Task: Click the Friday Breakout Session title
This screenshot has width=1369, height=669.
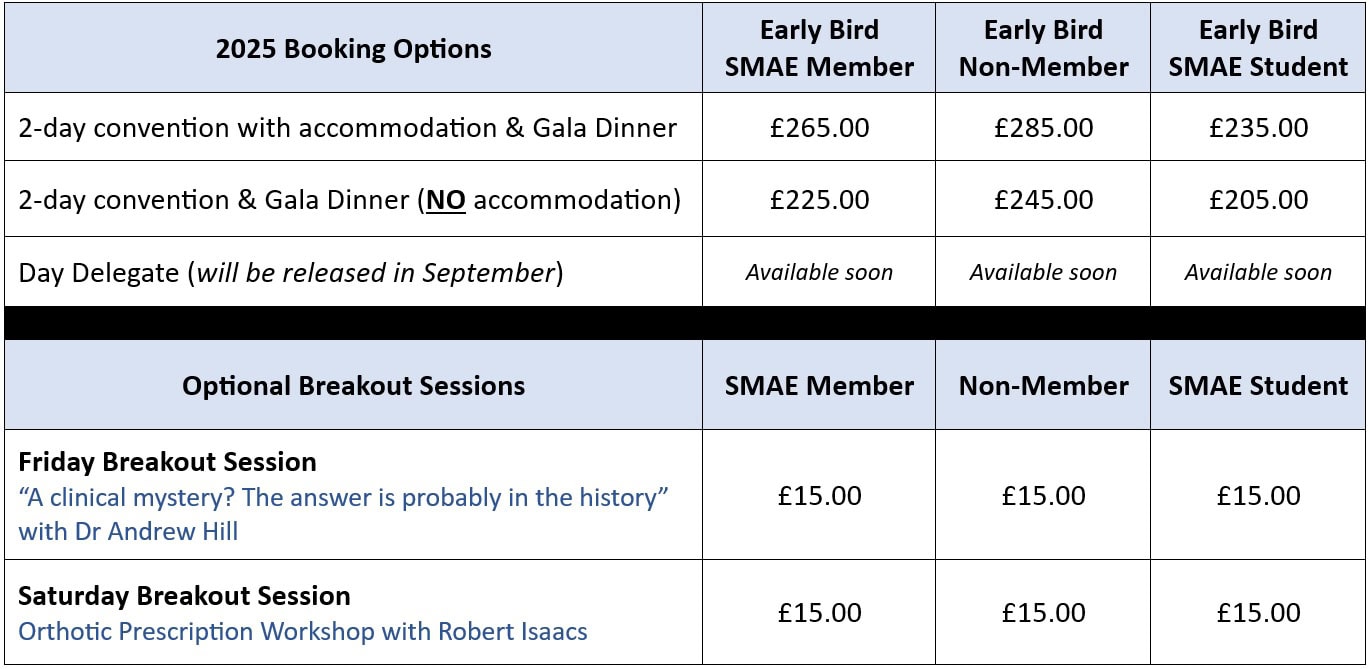Action: point(167,462)
